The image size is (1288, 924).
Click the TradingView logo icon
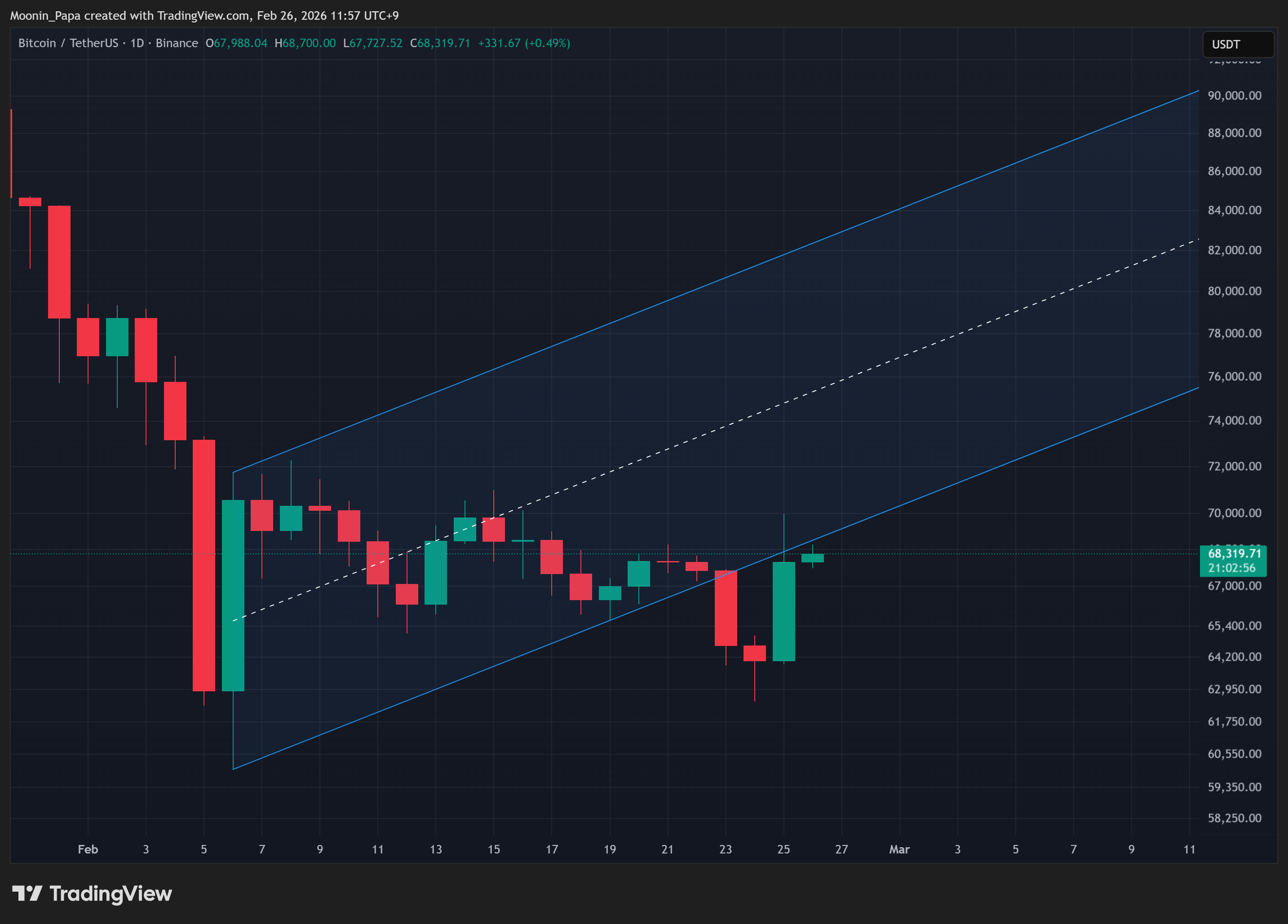[27, 893]
